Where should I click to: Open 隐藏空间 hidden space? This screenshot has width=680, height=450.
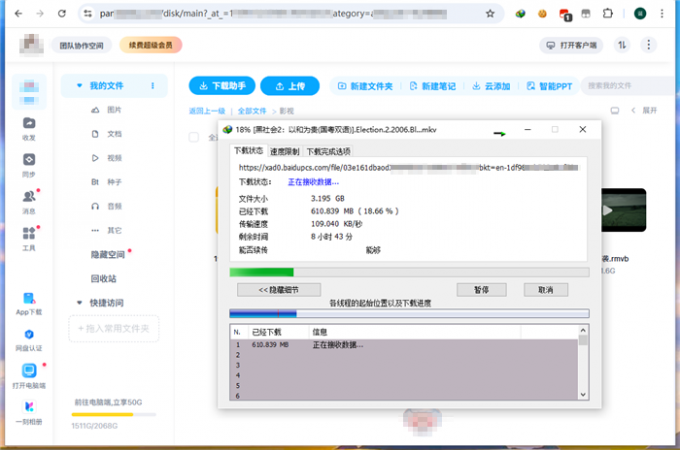[x=108, y=254]
